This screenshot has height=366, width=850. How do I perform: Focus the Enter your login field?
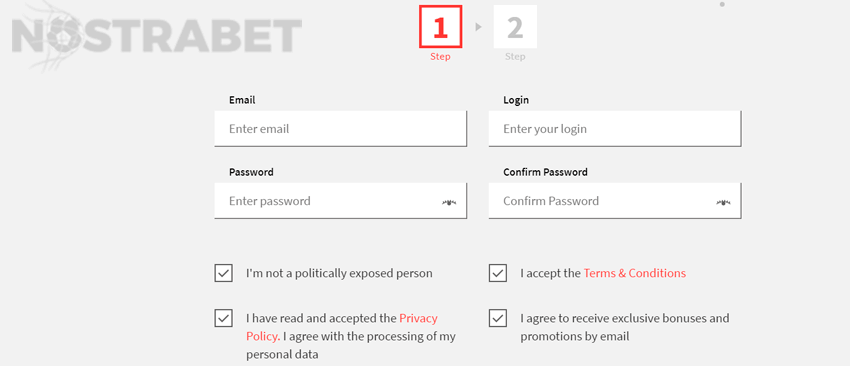(x=615, y=129)
